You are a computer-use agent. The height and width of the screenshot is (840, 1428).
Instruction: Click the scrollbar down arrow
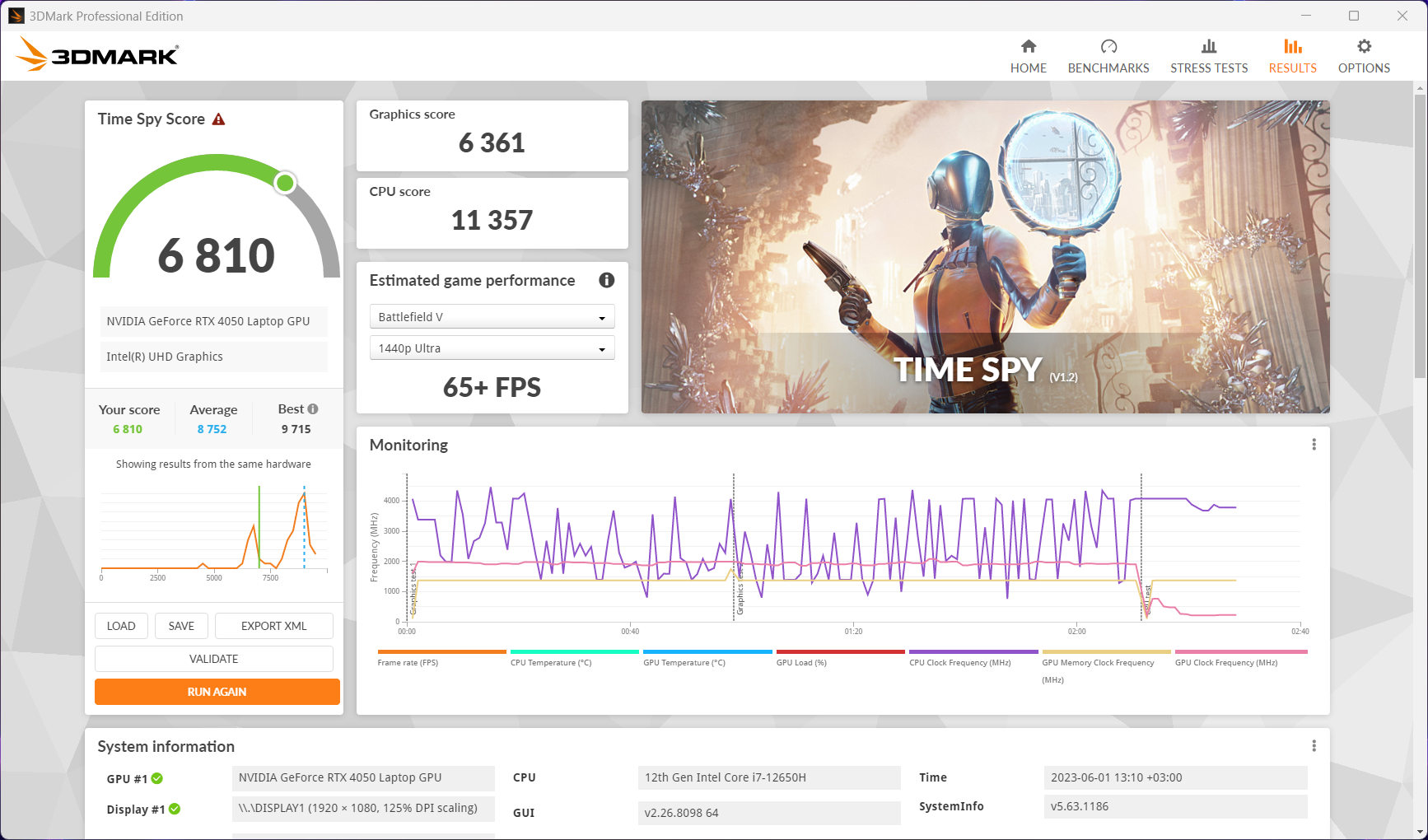tap(1420, 832)
